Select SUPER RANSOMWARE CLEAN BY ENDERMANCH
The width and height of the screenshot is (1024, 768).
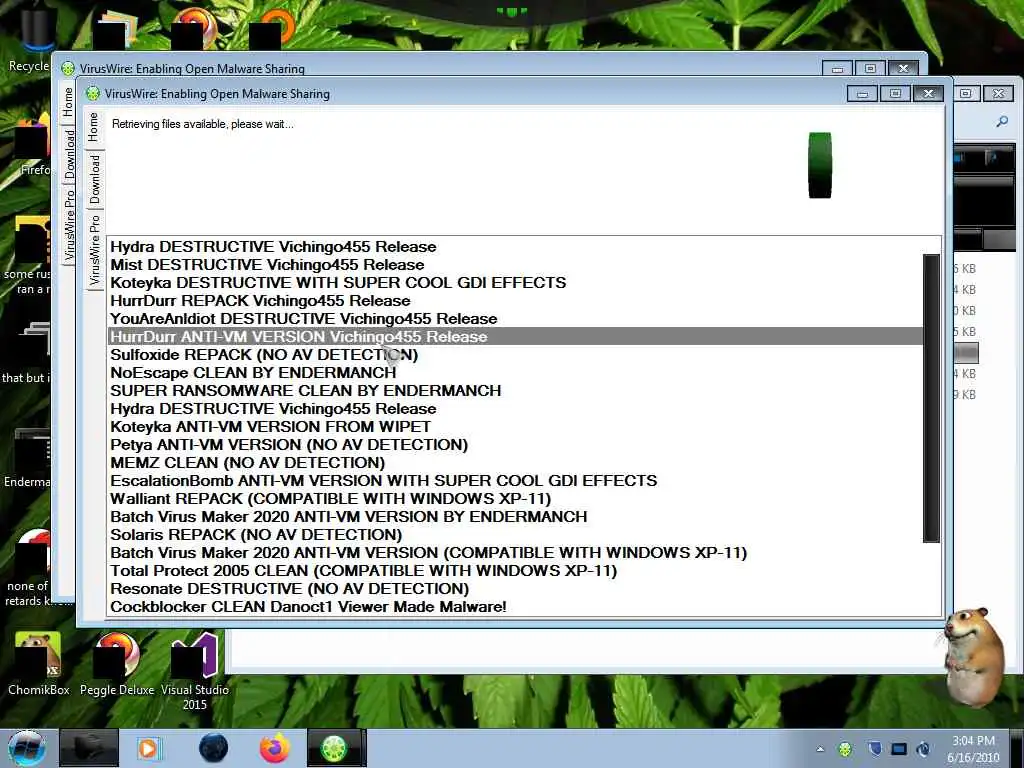(515, 391)
